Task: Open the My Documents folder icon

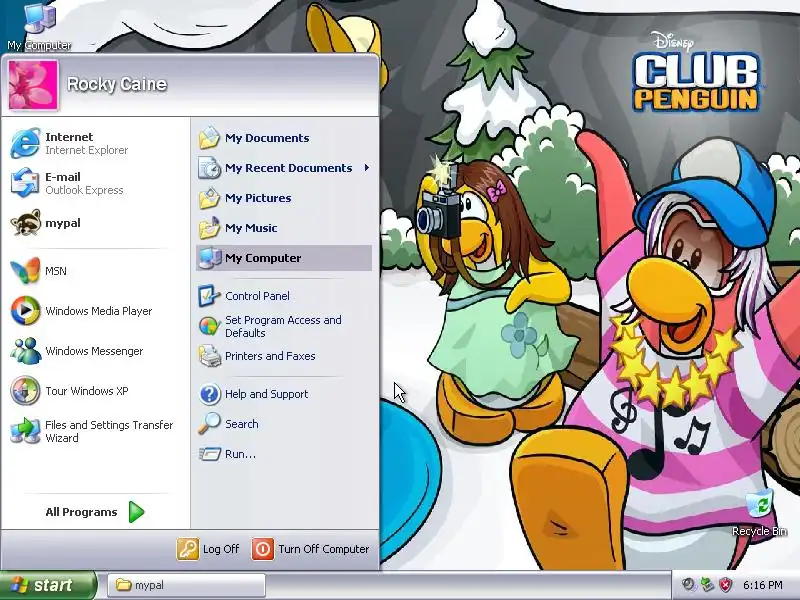Action: tap(209, 138)
